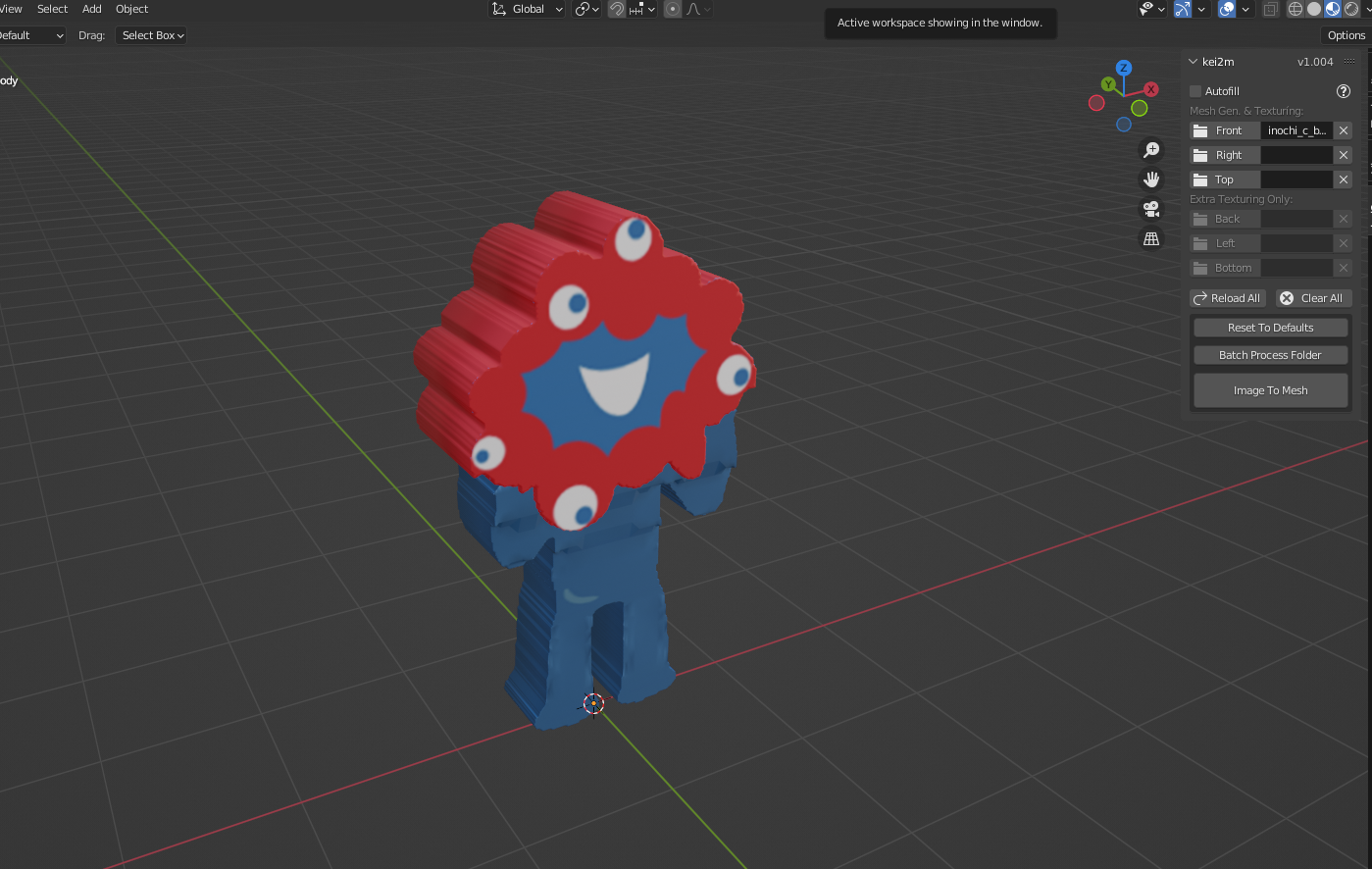
Task: Switch perspective/orthographic with the grid icon
Action: pos(1151,238)
